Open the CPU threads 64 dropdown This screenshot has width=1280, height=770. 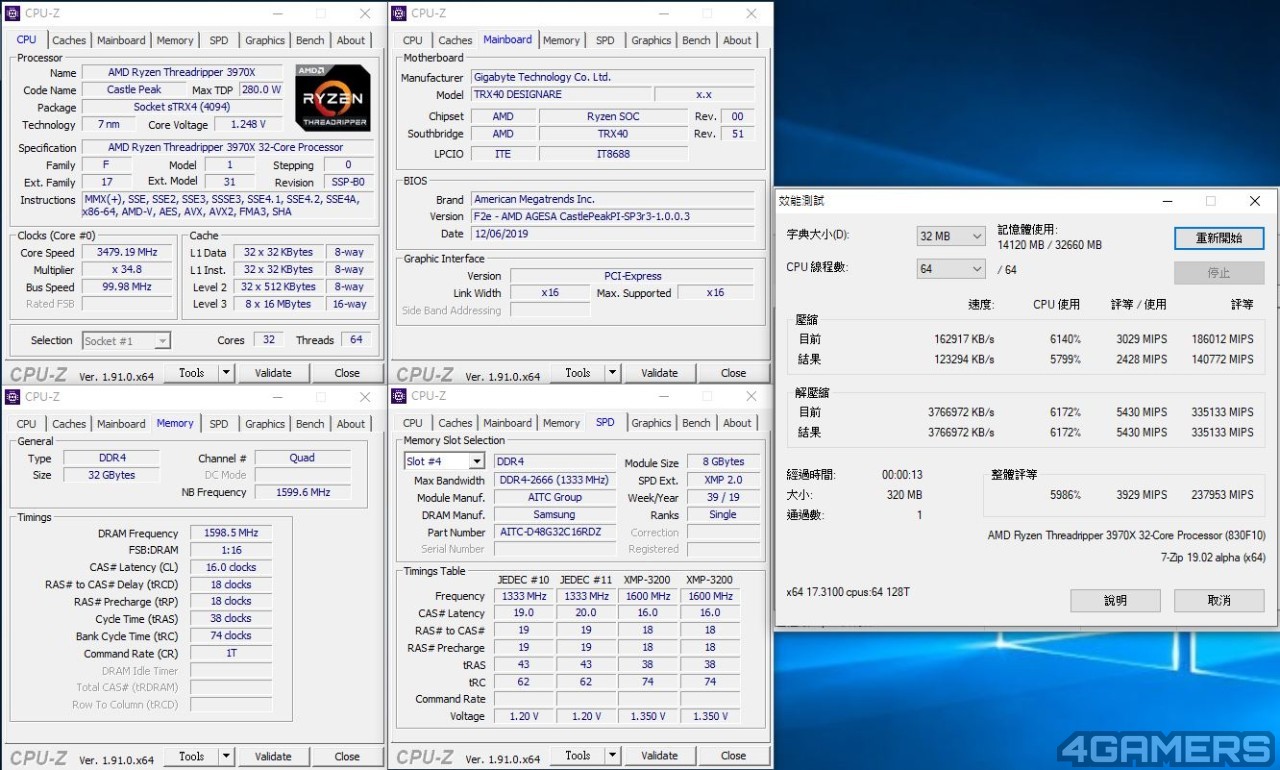tap(976, 268)
